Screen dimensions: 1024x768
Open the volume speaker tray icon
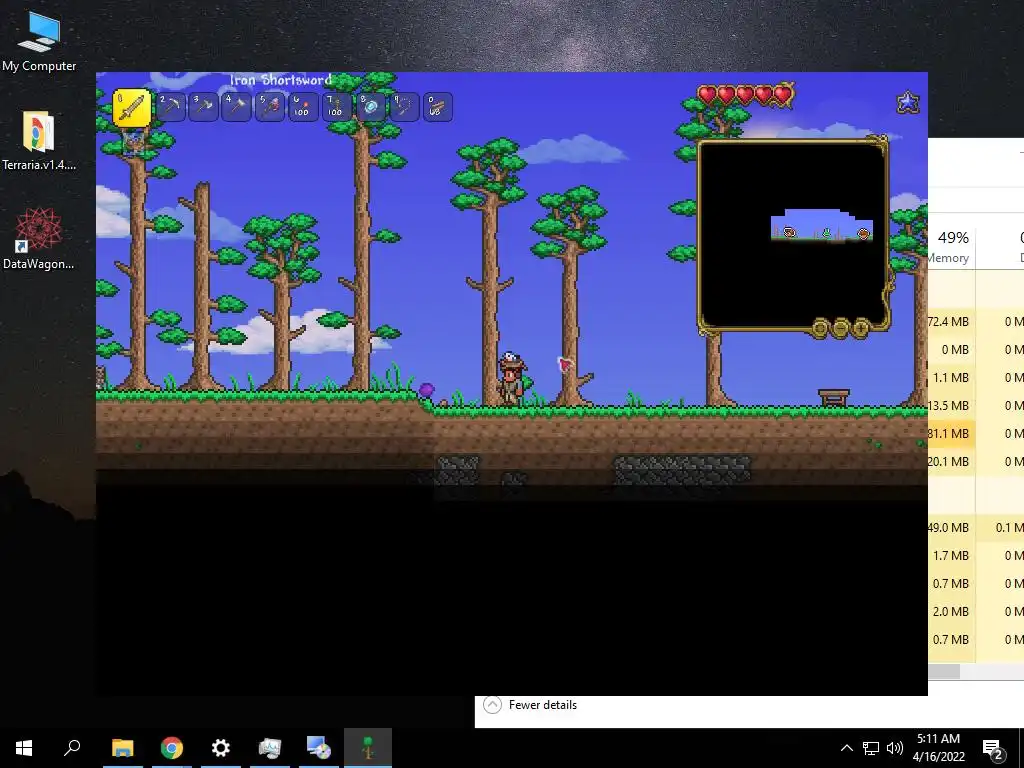(895, 748)
